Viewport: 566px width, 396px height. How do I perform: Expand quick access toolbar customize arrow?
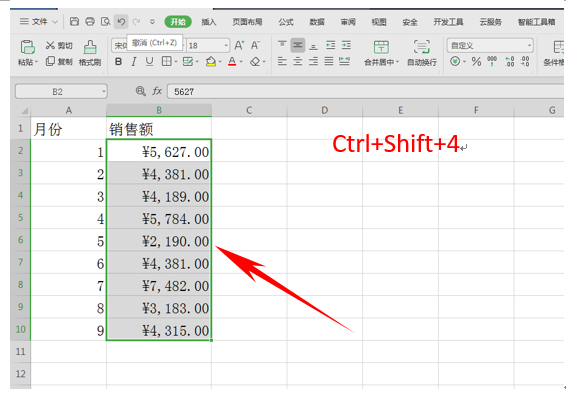click(152, 22)
